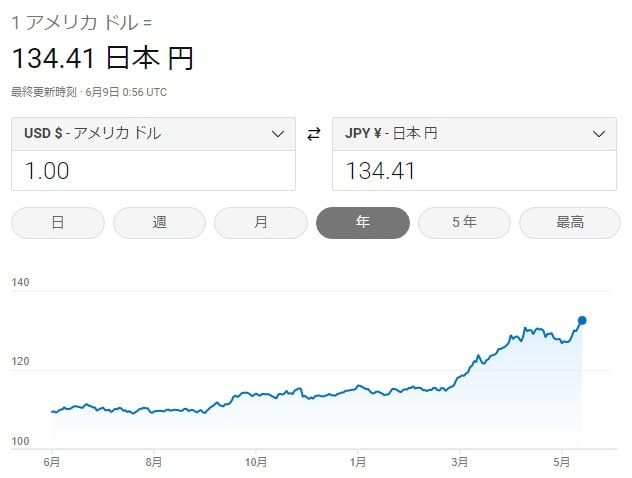632x478 pixels.
Task: Click the 134.41 JPY amount field
Action: pyautogui.click(x=474, y=171)
